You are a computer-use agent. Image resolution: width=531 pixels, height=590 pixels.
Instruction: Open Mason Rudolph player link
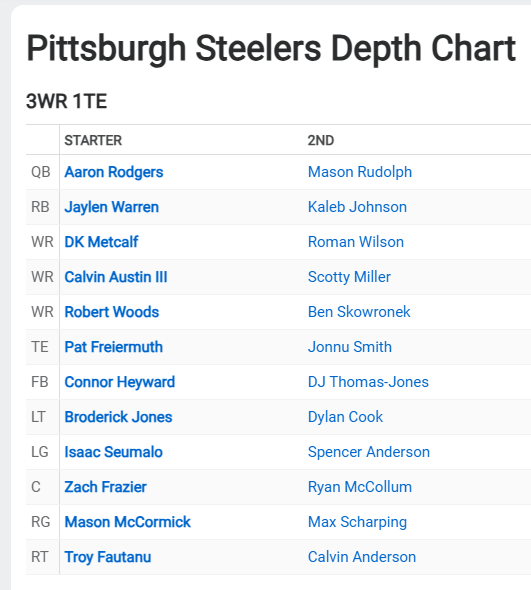pos(360,172)
